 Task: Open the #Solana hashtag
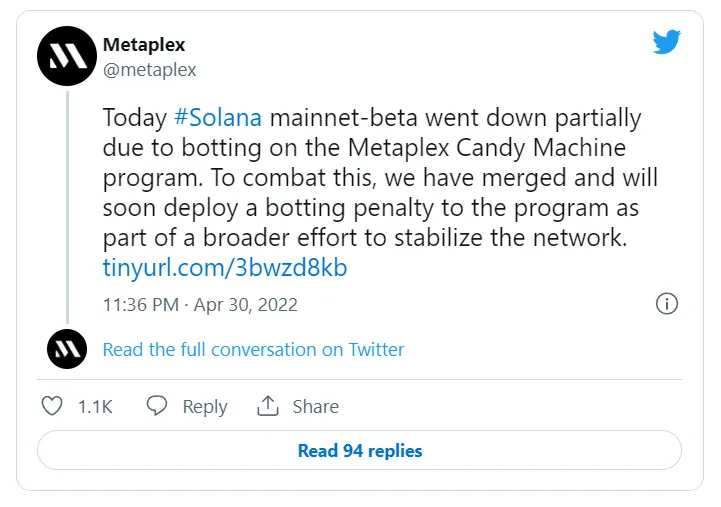click(x=218, y=118)
